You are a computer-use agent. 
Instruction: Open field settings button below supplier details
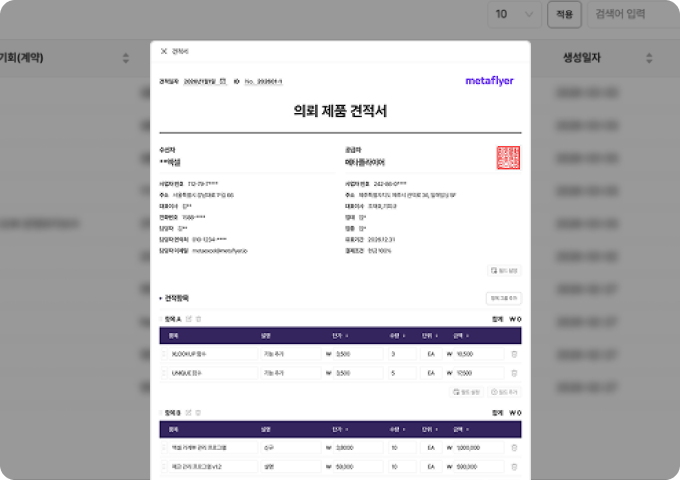504,271
